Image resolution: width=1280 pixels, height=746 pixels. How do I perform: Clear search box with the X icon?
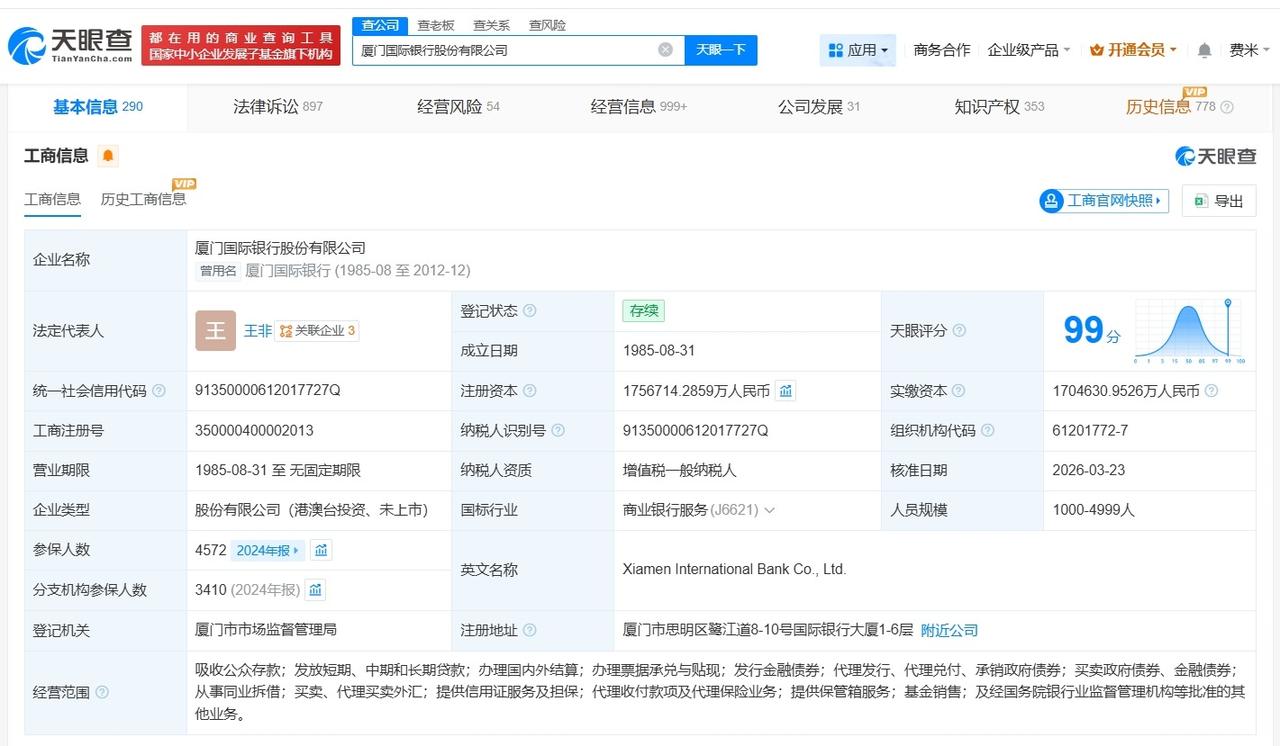[665, 50]
